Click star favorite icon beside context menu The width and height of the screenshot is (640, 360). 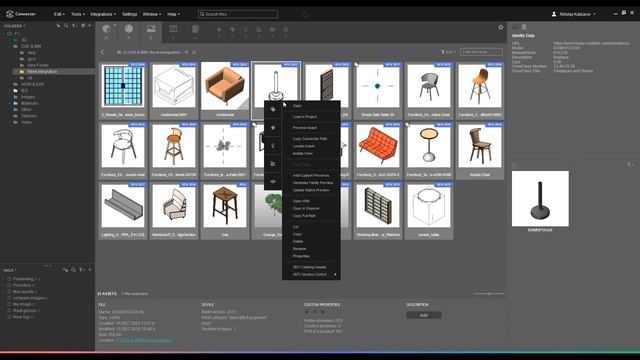pyautogui.click(x=273, y=127)
